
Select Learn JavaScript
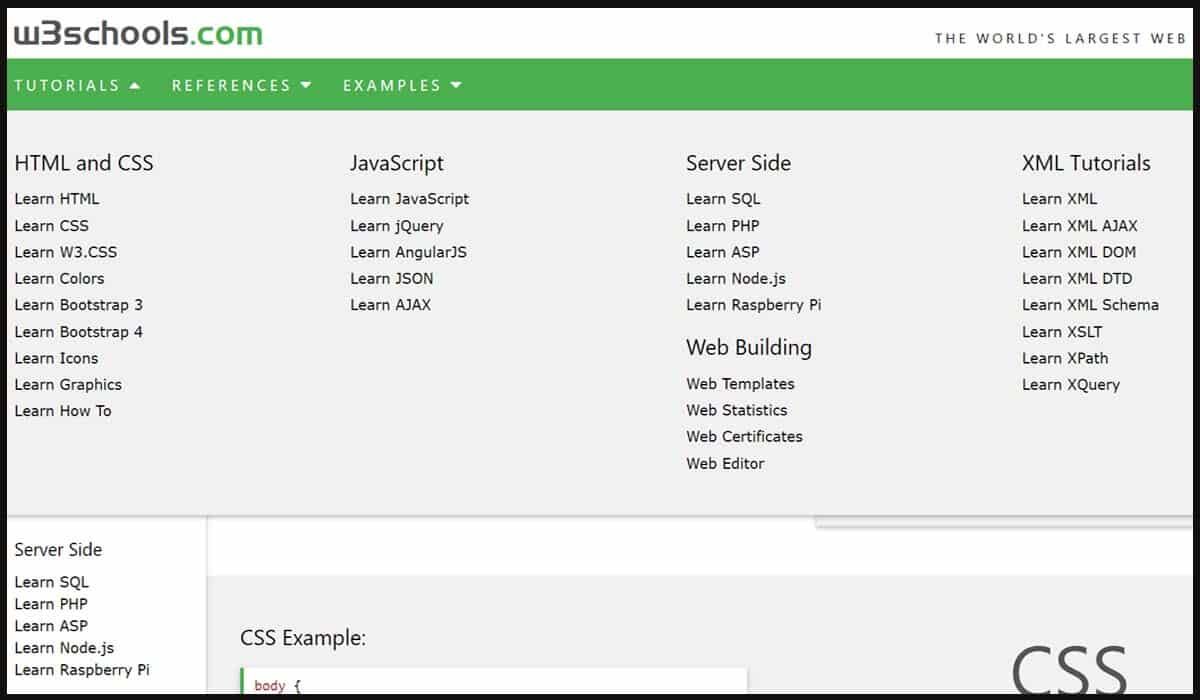coord(409,198)
